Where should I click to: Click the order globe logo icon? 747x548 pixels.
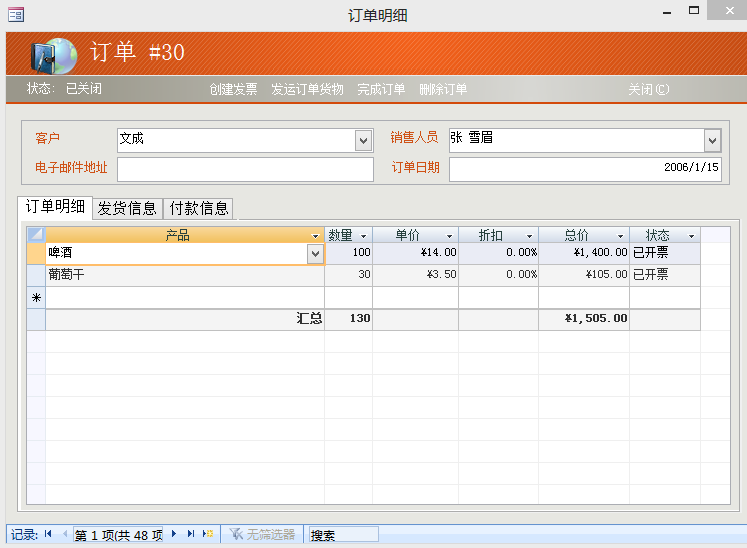54,56
